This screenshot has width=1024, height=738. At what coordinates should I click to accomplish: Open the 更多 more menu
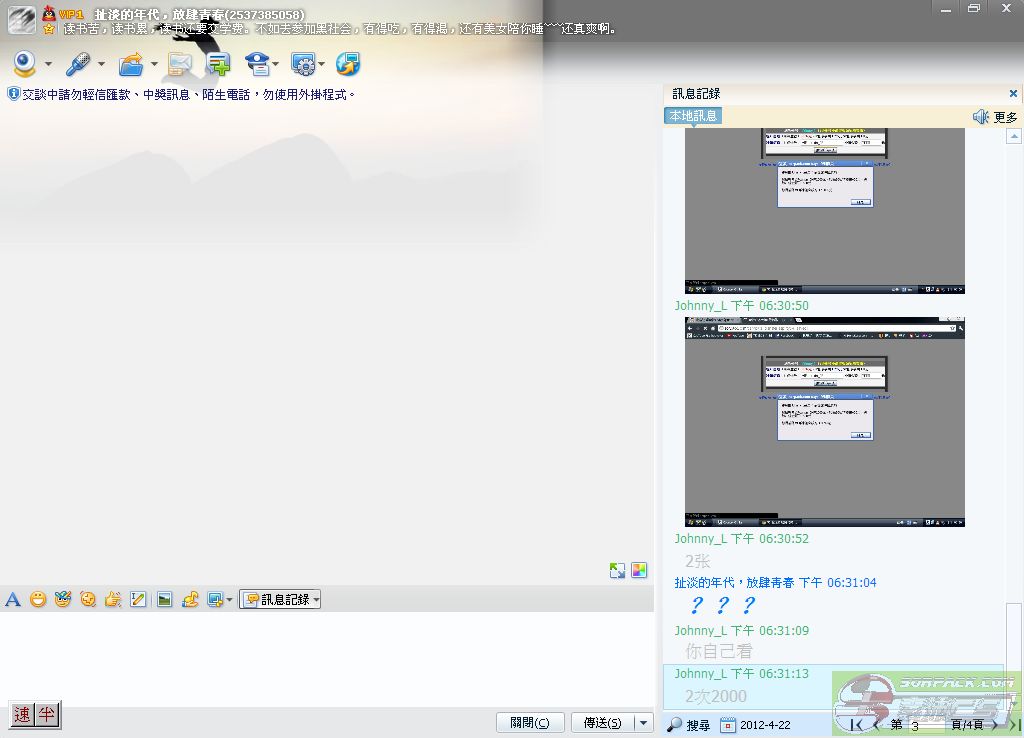(x=1005, y=117)
